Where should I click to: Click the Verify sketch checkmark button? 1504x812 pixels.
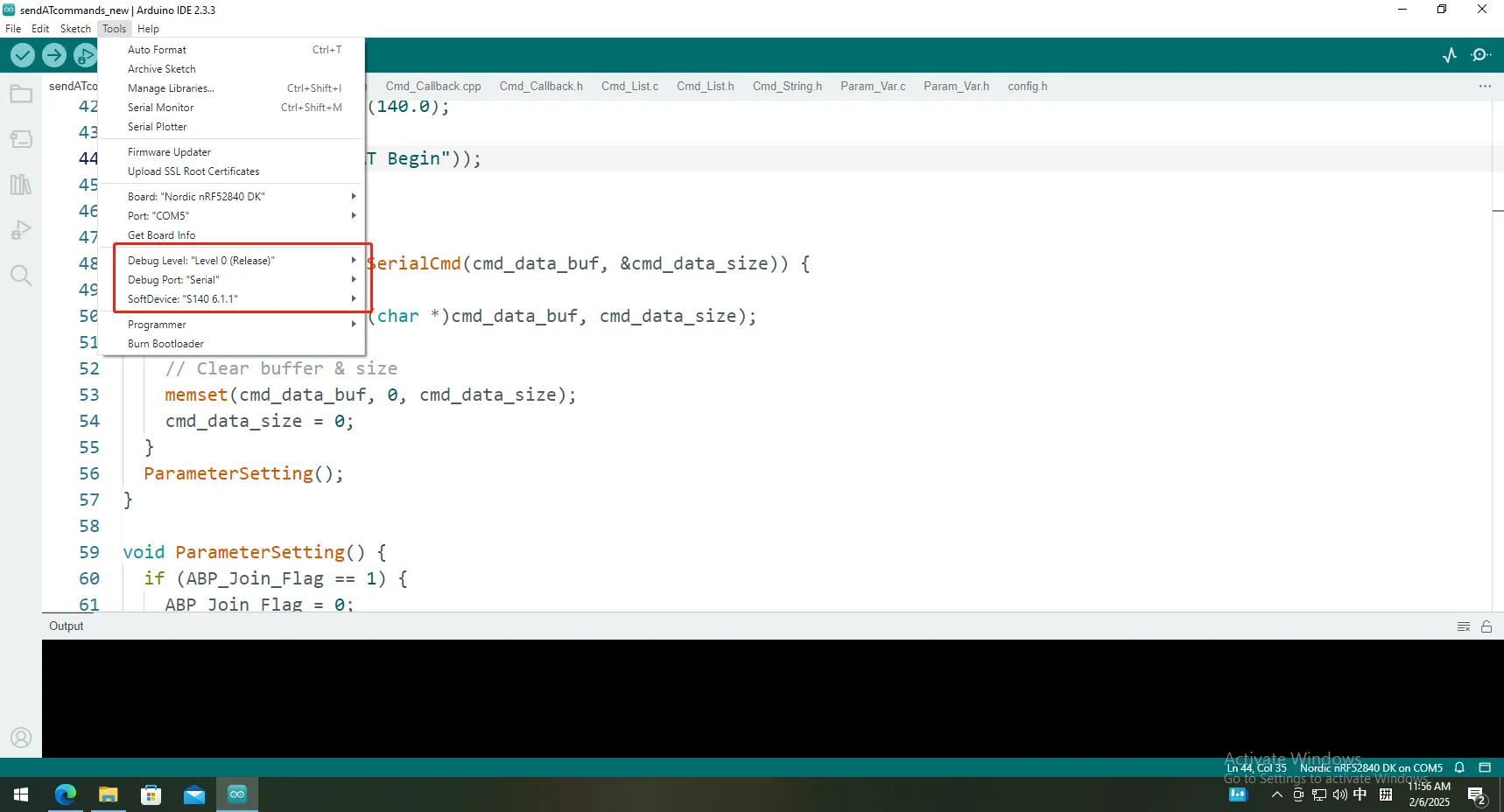click(23, 56)
